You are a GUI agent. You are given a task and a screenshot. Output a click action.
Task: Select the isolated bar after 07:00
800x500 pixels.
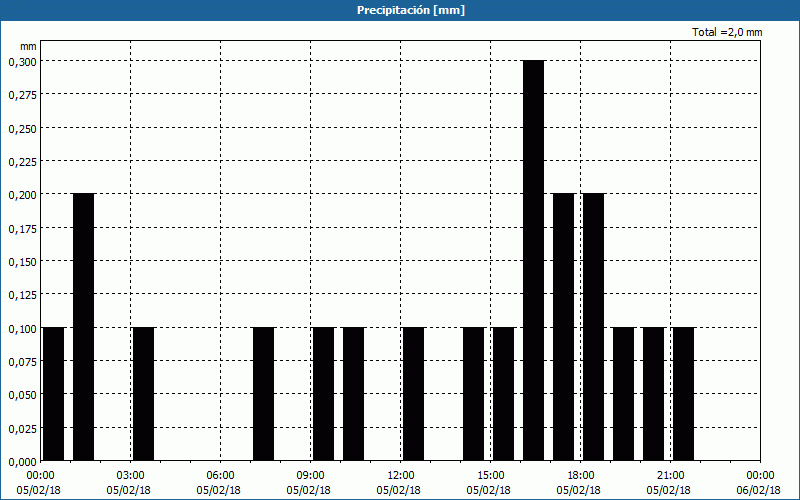coord(264,394)
